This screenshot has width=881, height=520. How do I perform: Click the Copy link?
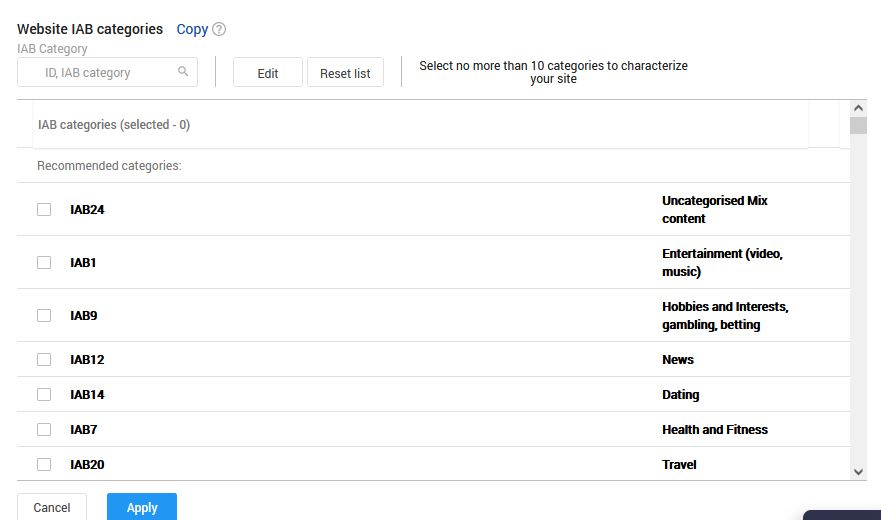192,30
